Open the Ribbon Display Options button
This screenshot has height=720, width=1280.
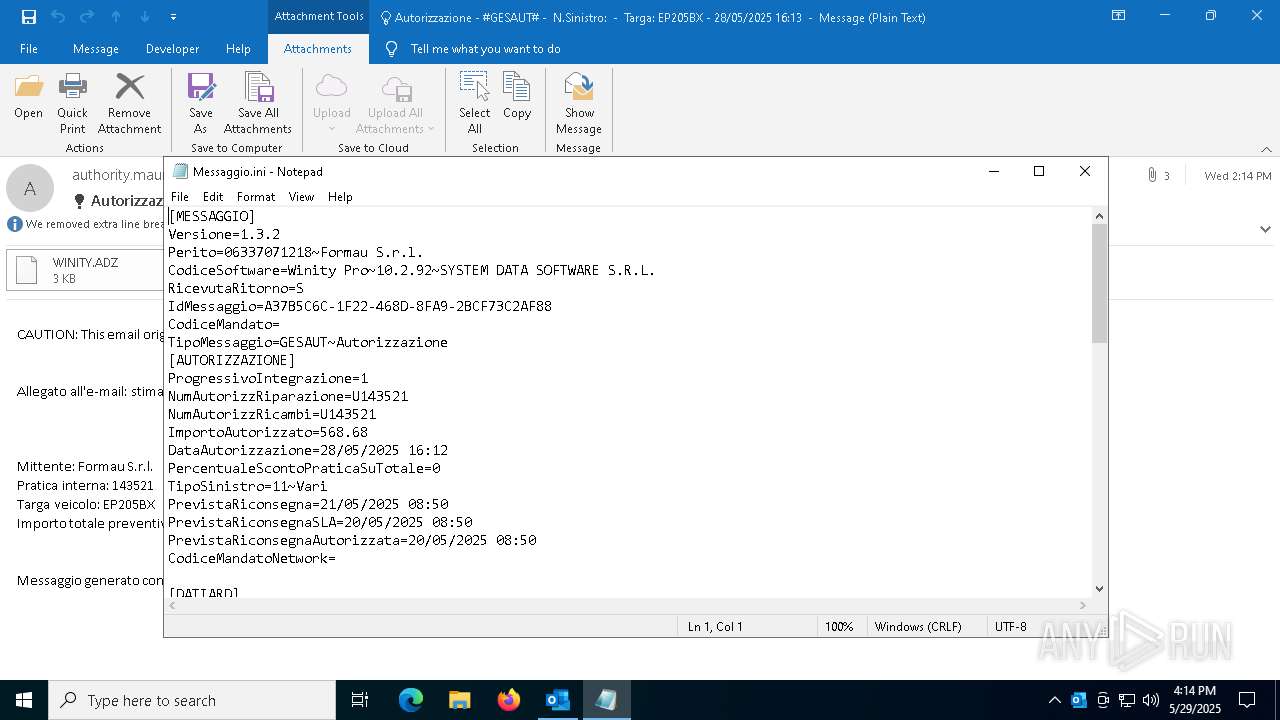coord(1119,16)
